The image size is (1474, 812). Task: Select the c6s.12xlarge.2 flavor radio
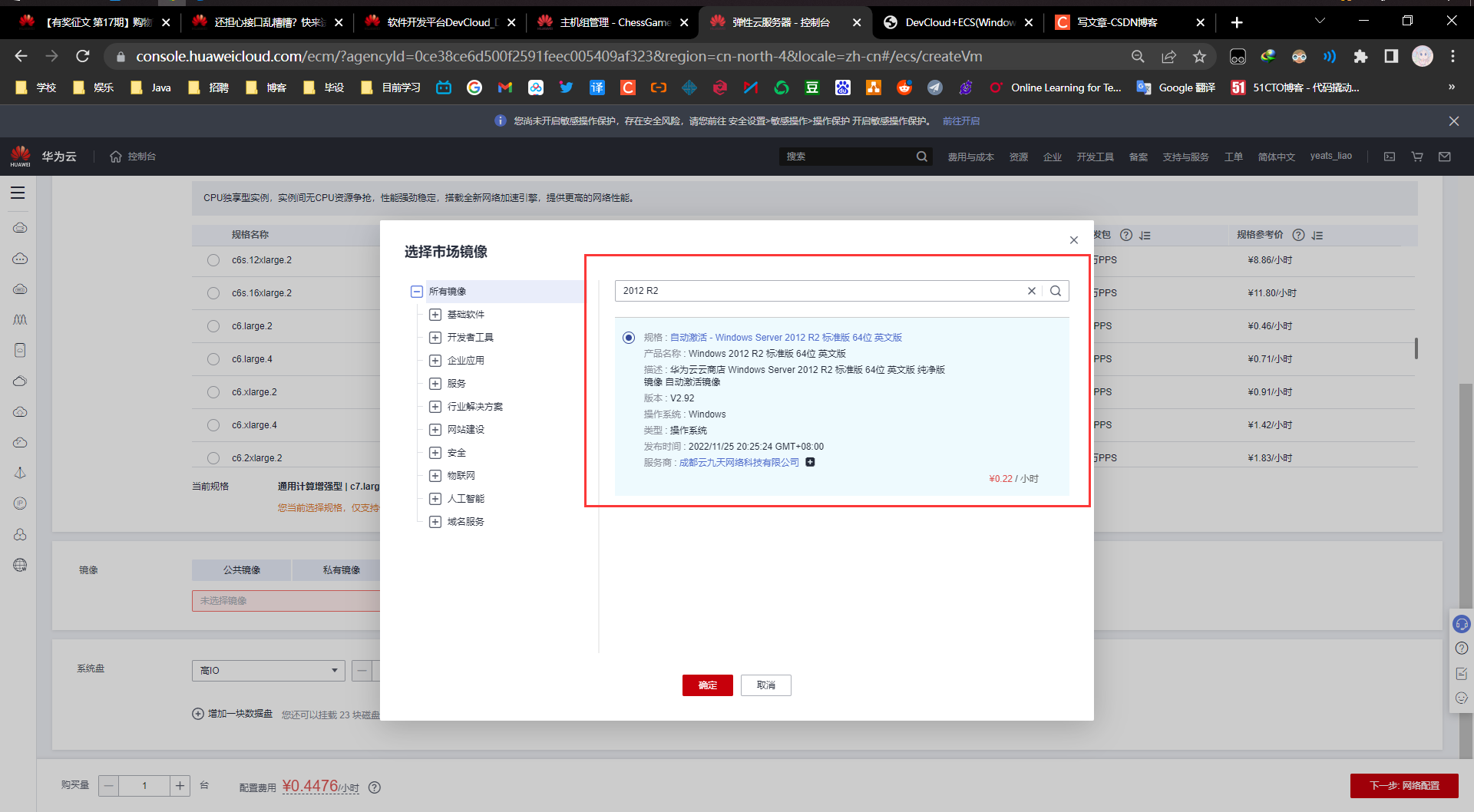click(213, 260)
